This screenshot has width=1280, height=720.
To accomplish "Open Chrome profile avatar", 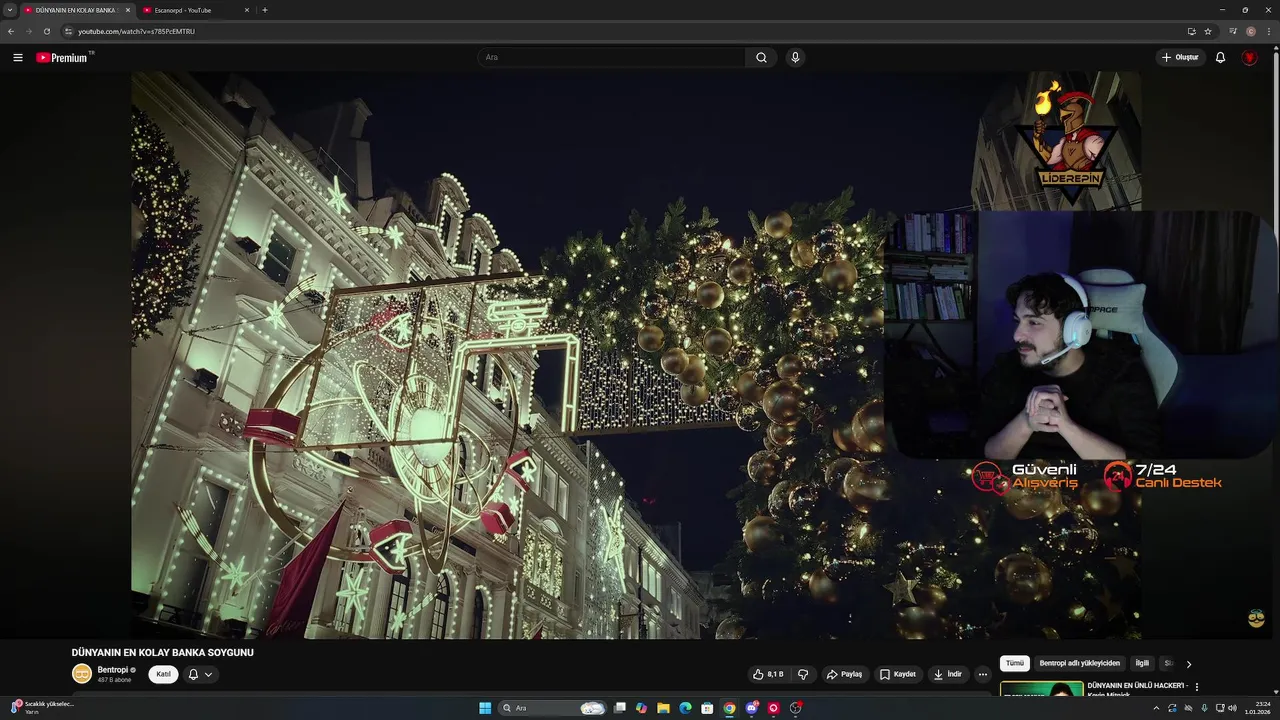I will click(1251, 31).
